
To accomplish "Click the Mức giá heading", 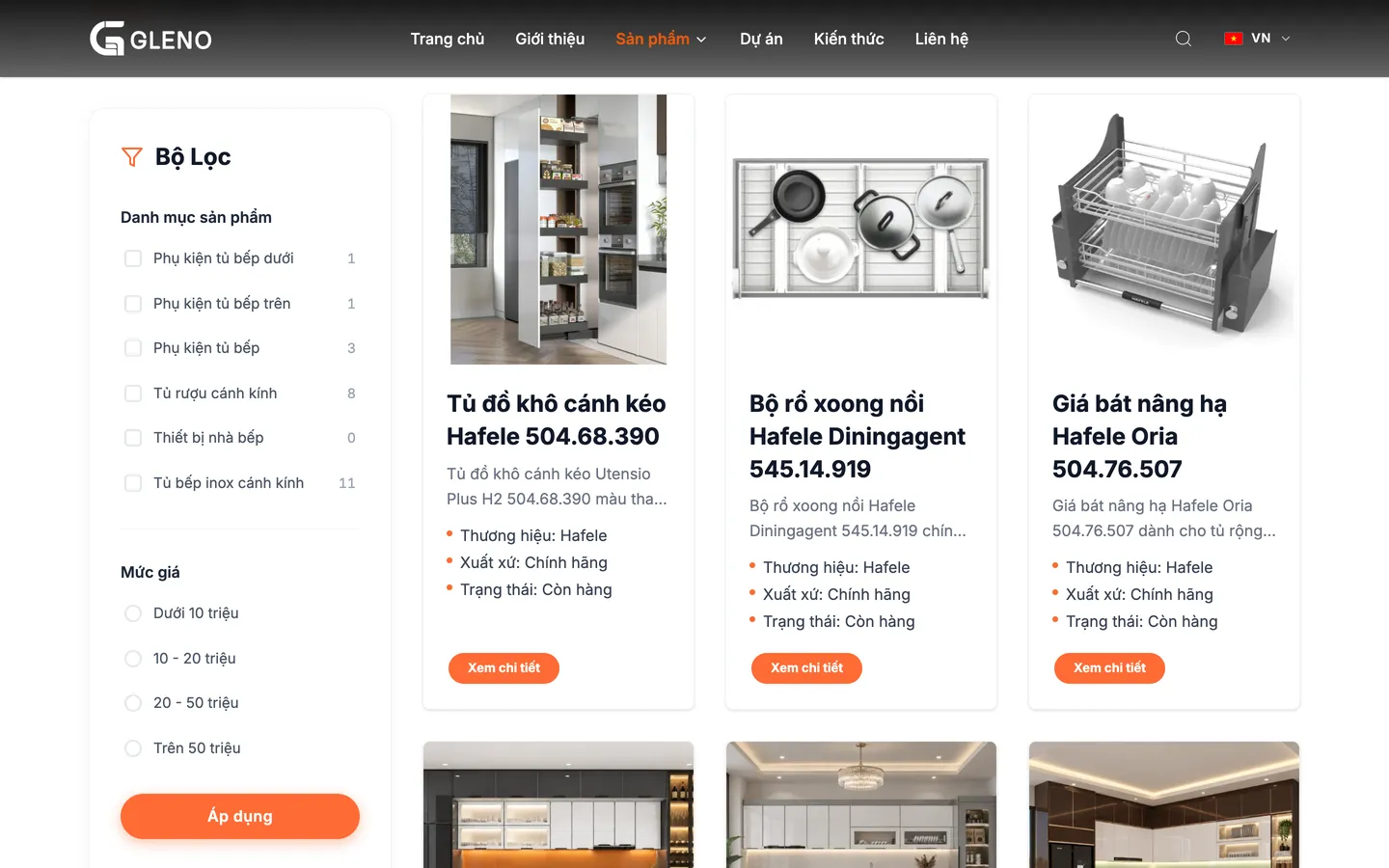I will 150,572.
